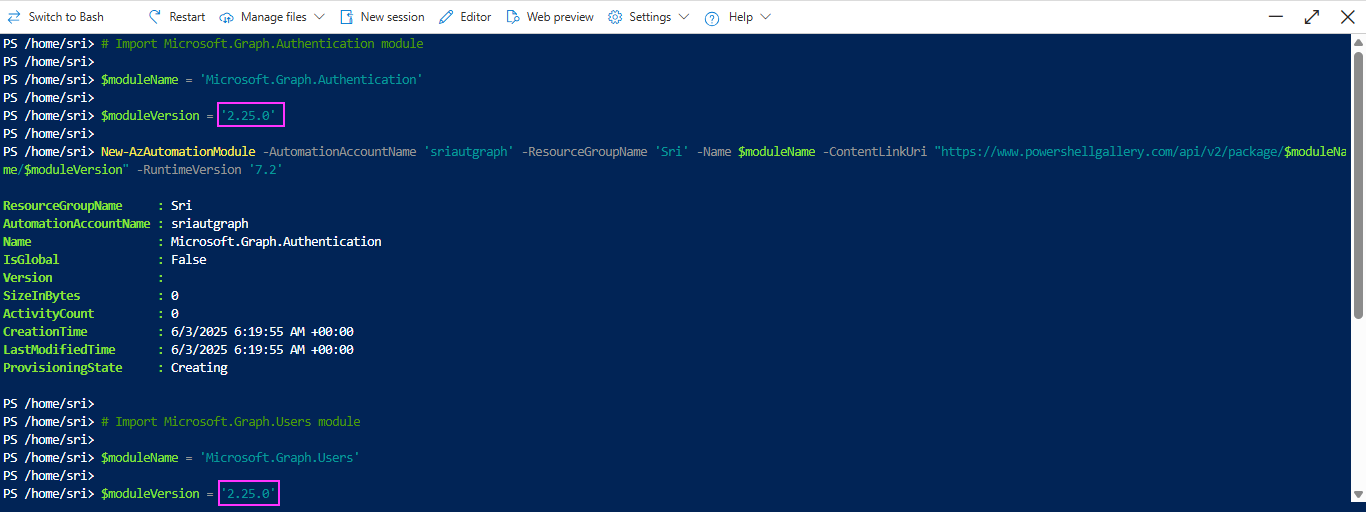Click the Manage files cloud icon

point(226,17)
